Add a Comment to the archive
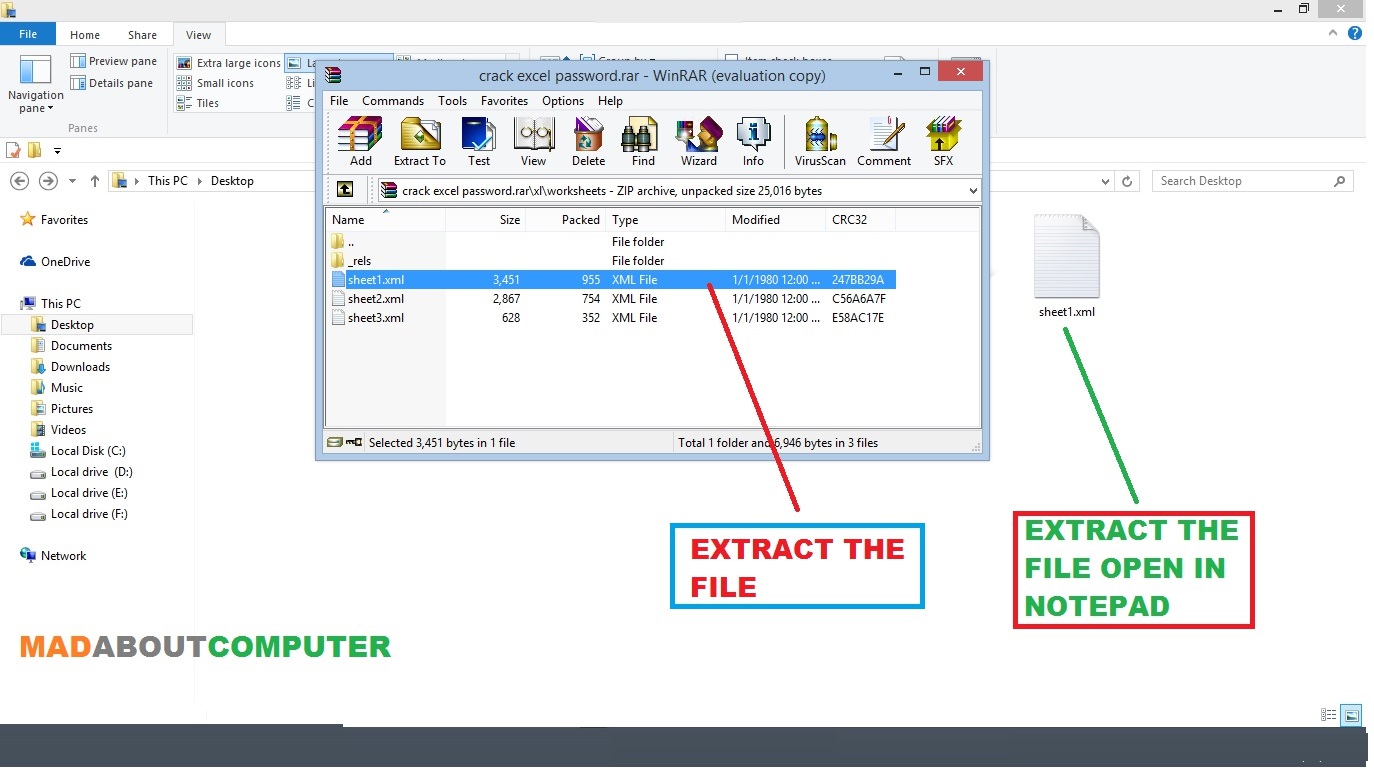The image size is (1374, 777). tap(884, 142)
